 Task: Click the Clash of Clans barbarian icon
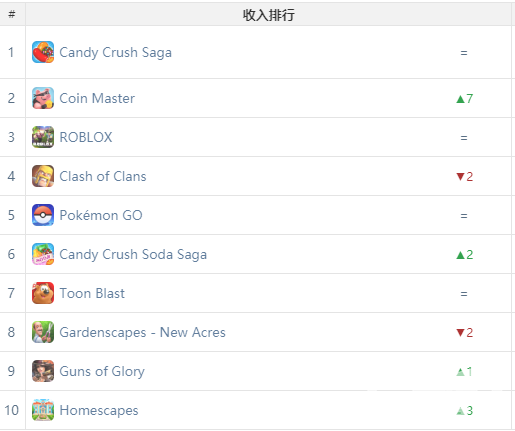coord(43,176)
